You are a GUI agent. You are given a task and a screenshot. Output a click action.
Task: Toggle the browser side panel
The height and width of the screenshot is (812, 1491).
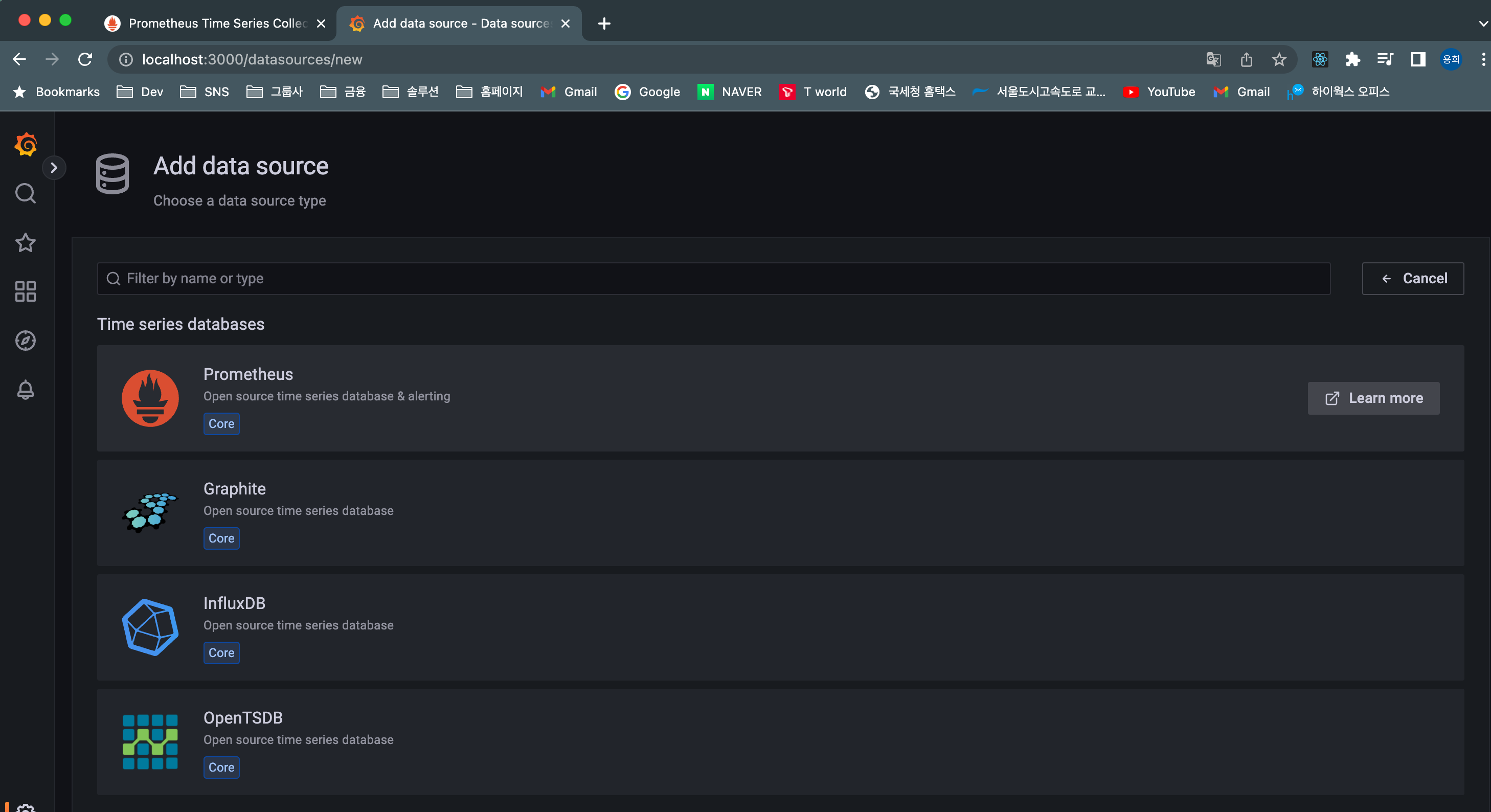pyautogui.click(x=1418, y=60)
